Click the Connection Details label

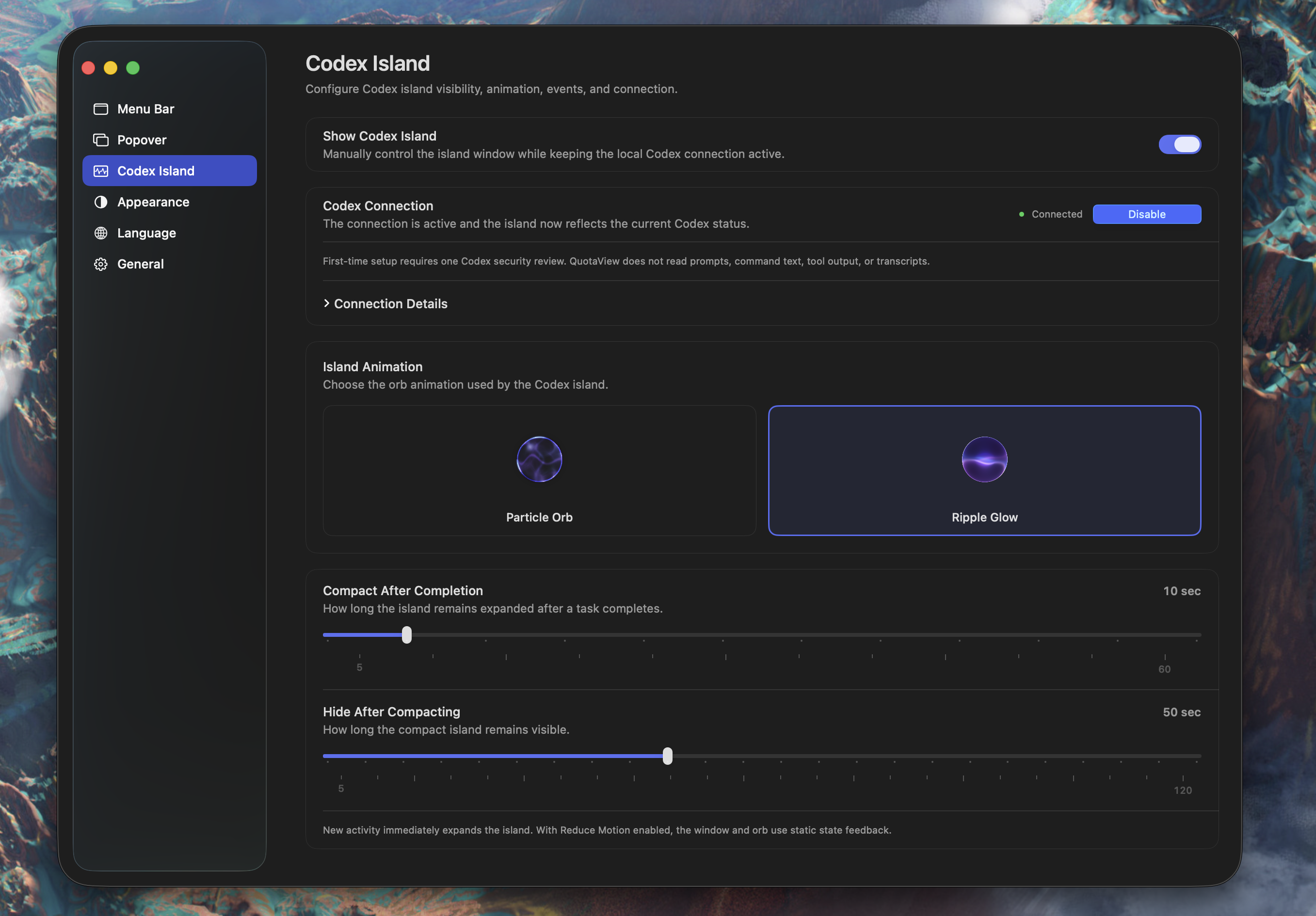click(390, 303)
